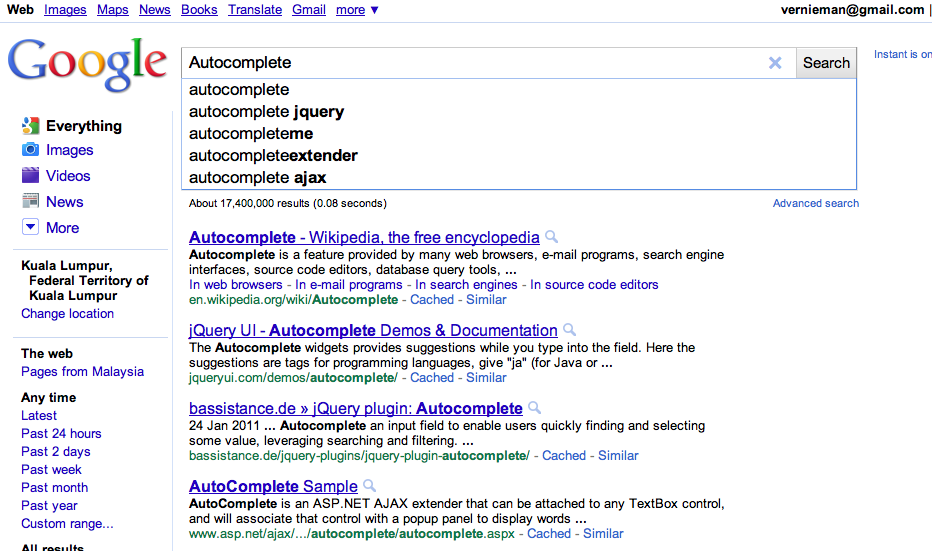The image size is (932, 551).
Task: Filter results by Past year
Action: [49, 505]
